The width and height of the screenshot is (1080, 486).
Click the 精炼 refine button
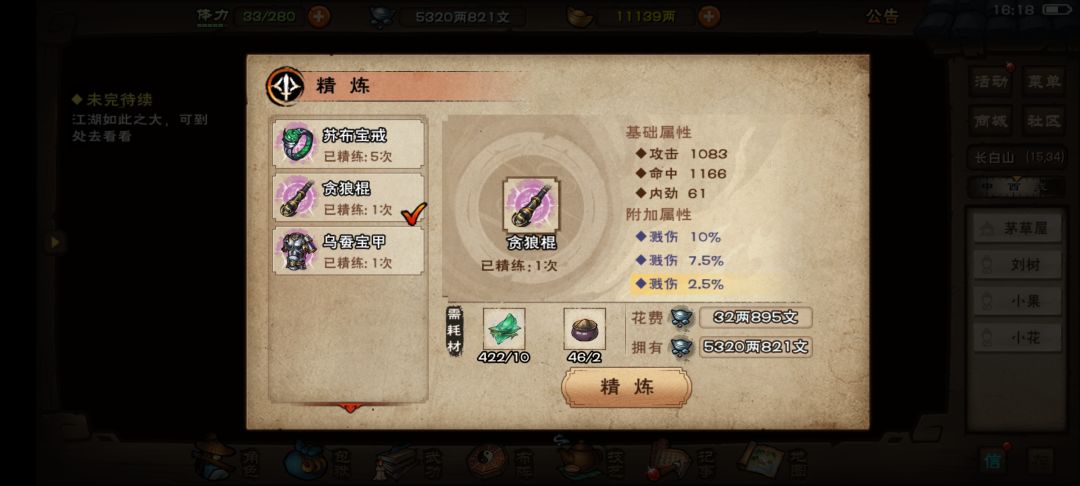(626, 387)
